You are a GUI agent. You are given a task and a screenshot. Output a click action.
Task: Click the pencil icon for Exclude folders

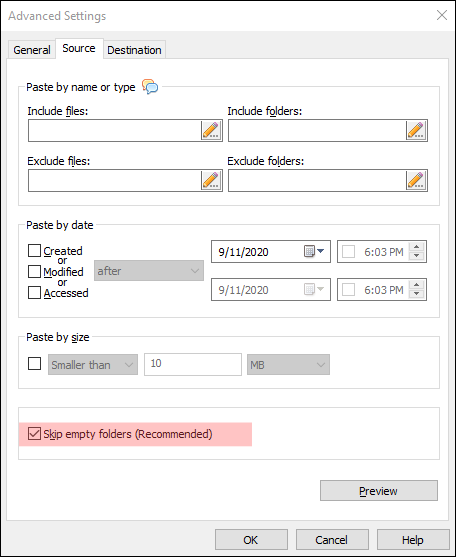click(x=416, y=180)
